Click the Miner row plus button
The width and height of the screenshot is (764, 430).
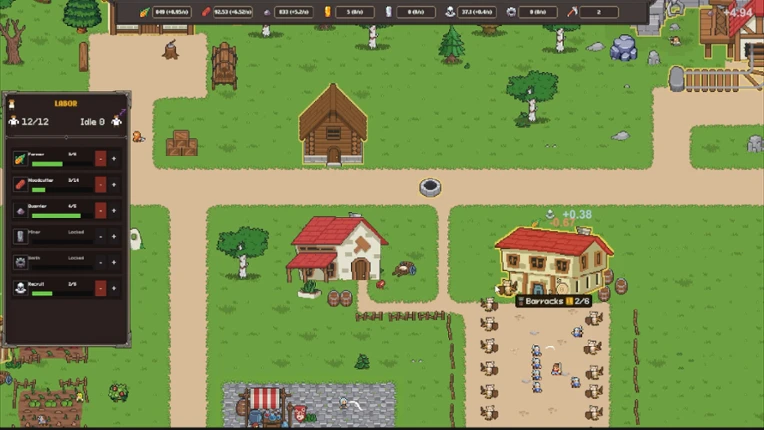point(114,236)
